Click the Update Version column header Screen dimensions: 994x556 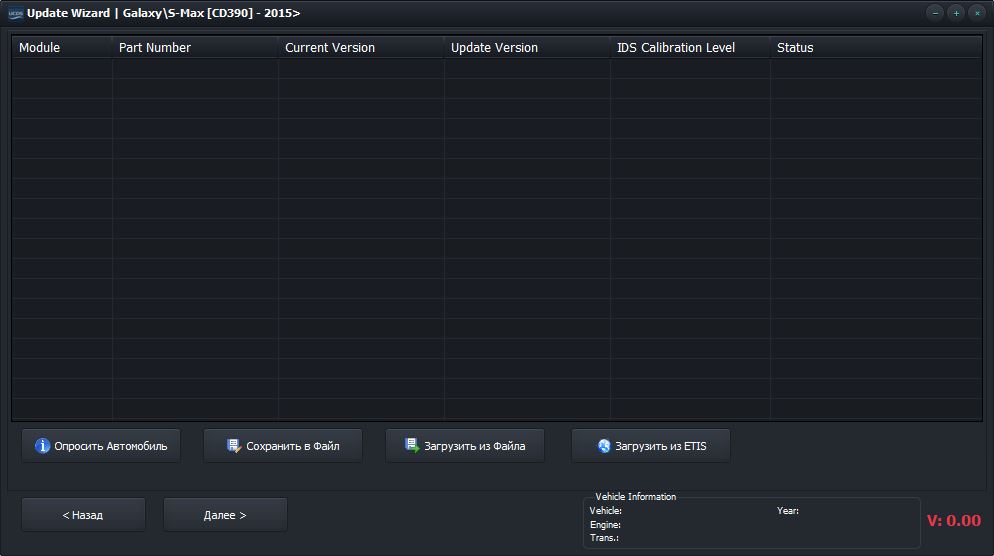494,47
